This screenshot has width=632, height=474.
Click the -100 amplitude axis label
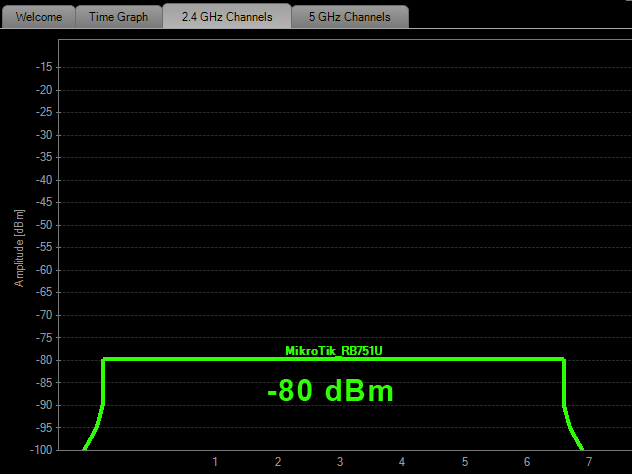click(41, 450)
